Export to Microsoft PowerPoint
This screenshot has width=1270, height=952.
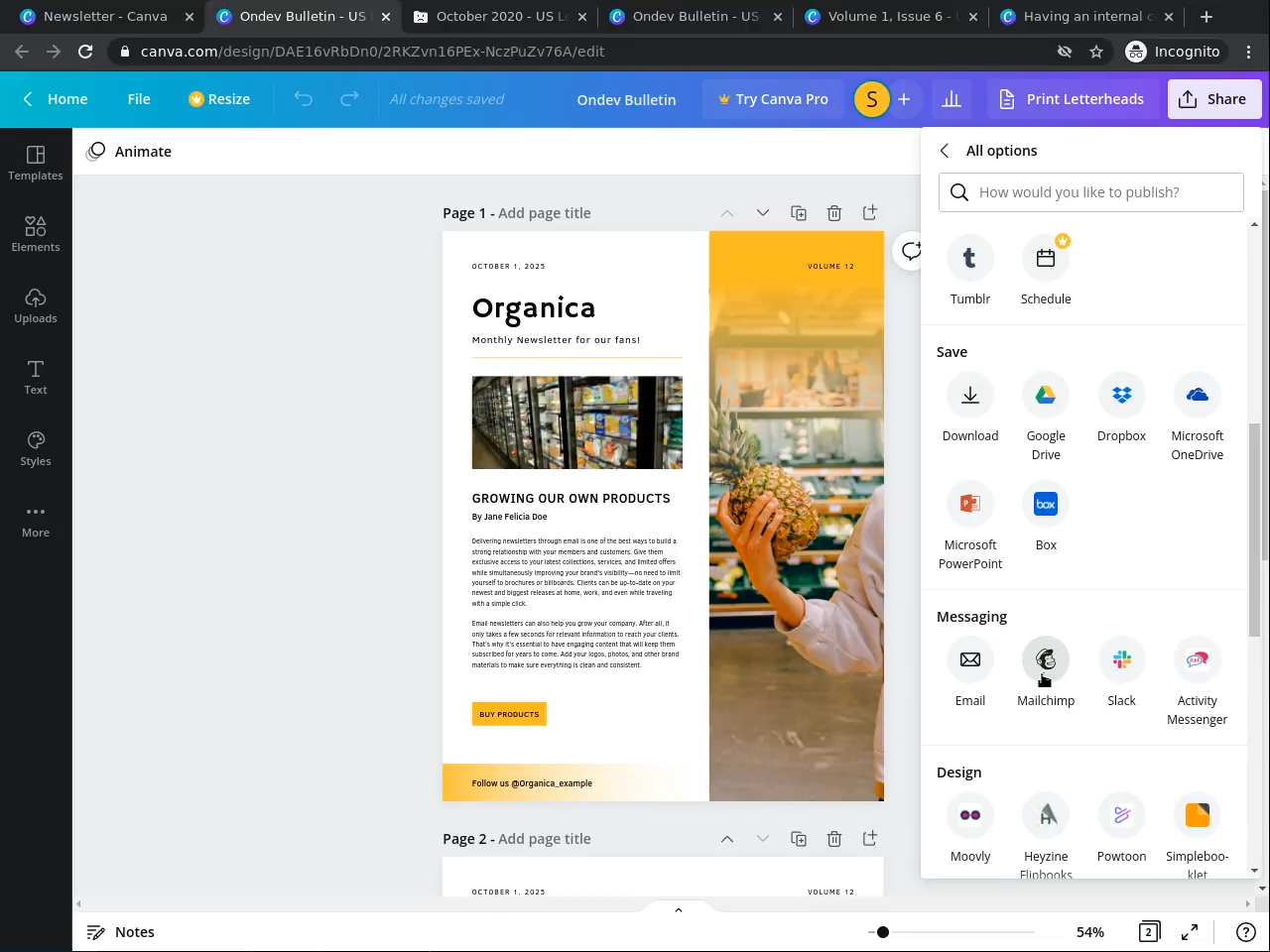pyautogui.click(x=970, y=526)
